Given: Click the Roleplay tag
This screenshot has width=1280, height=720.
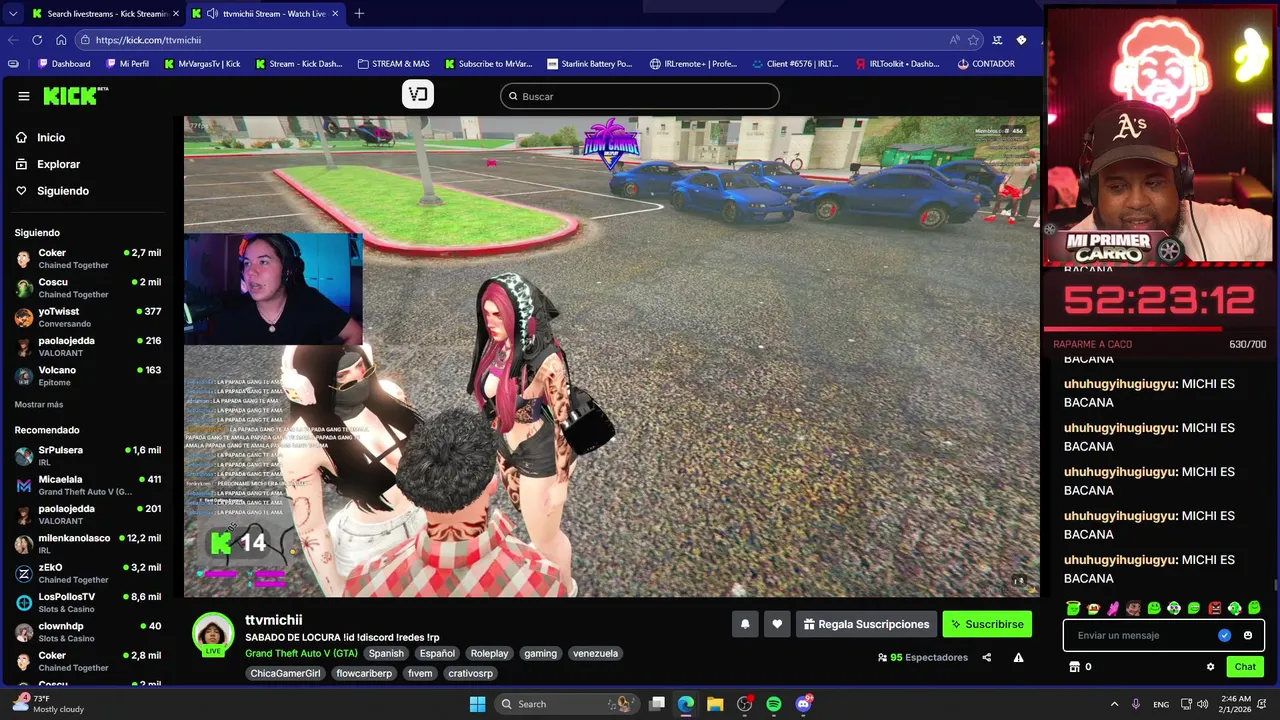Looking at the screenshot, I should pos(489,653).
